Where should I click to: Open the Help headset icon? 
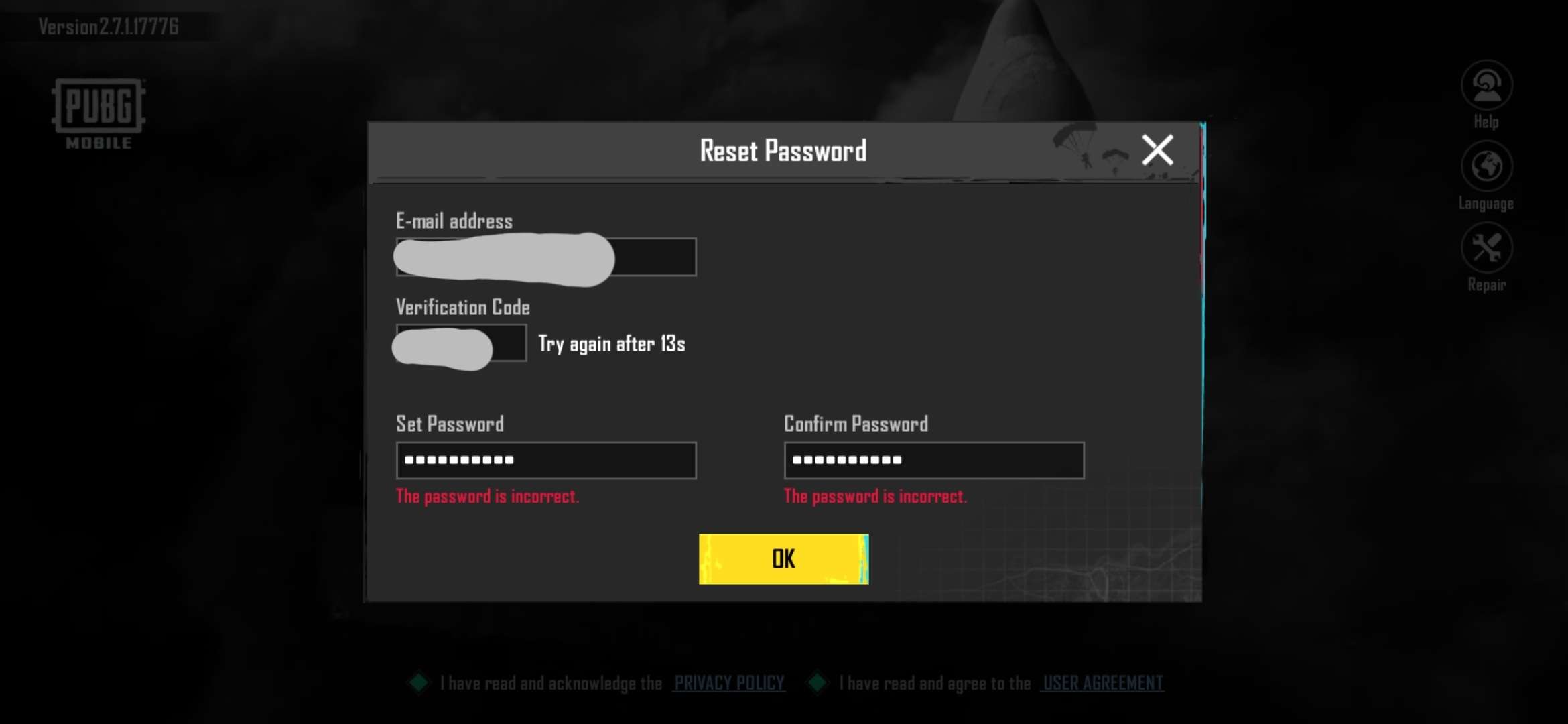[1486, 85]
